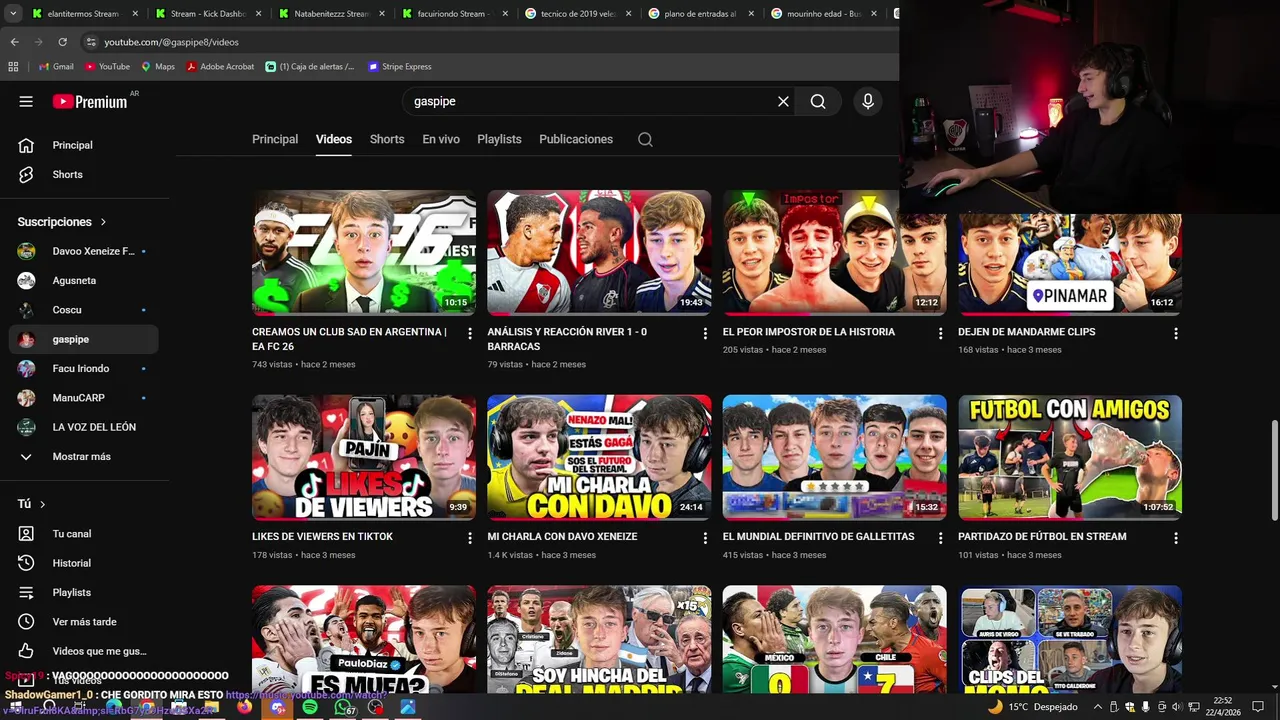Play the FUTBOL CON AMIGOS thumbnail

tap(1070, 457)
